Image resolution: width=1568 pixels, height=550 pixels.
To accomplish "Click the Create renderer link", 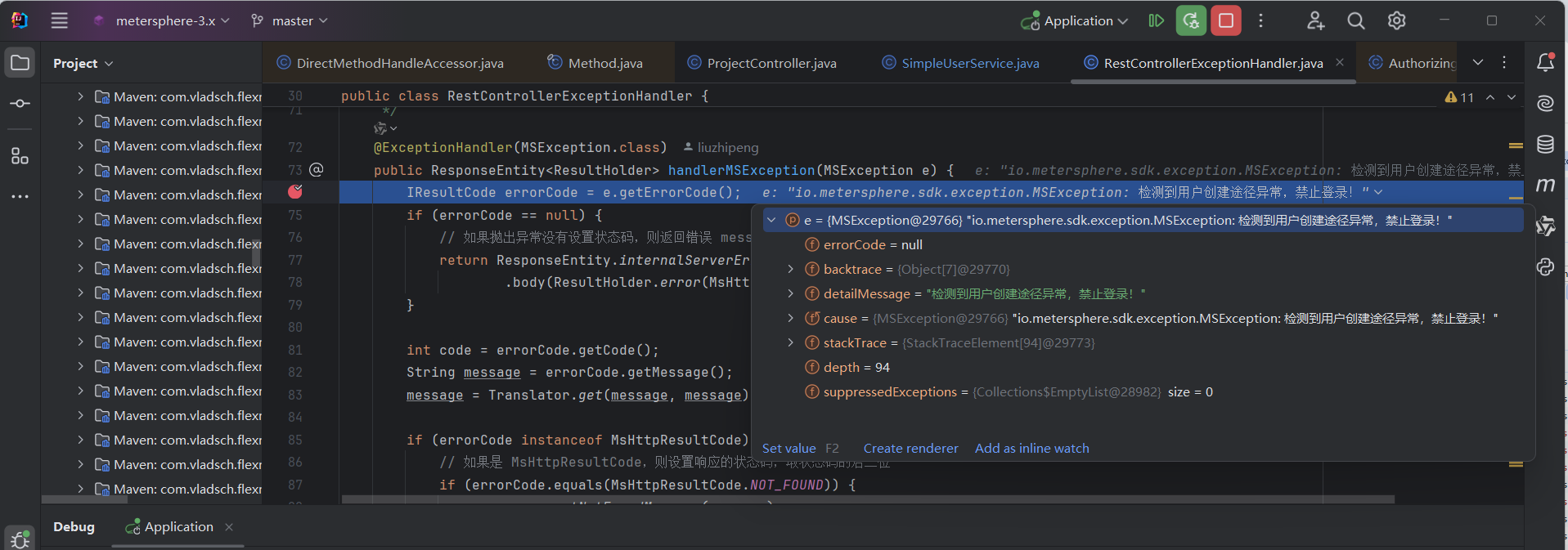I will pyautogui.click(x=910, y=448).
